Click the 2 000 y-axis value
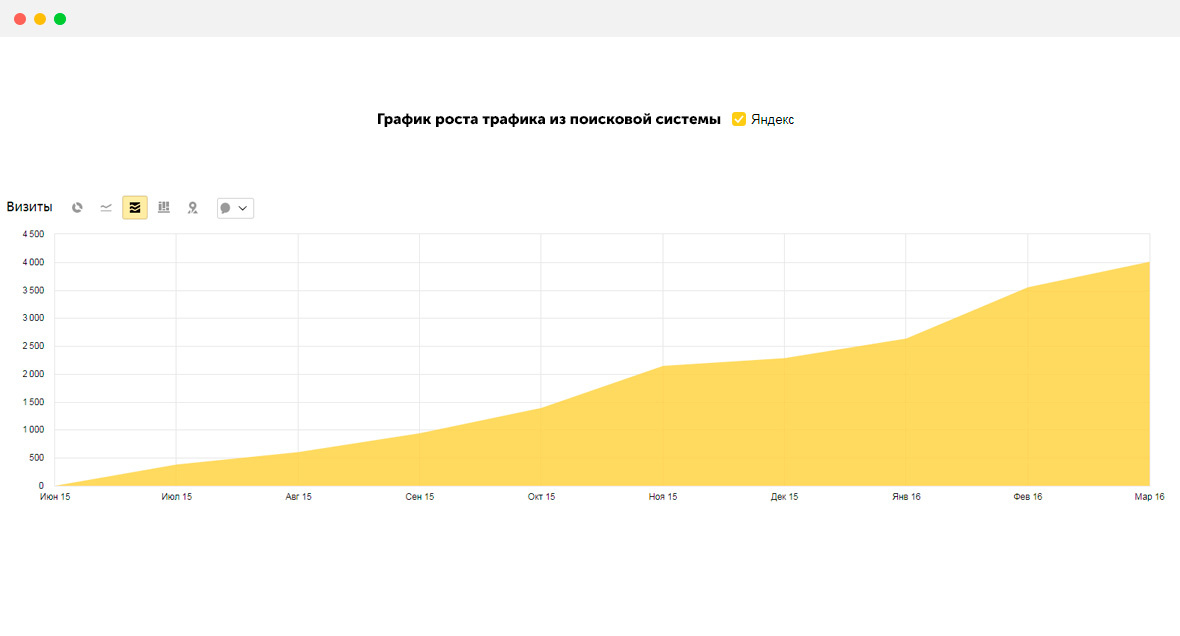 tap(33, 374)
